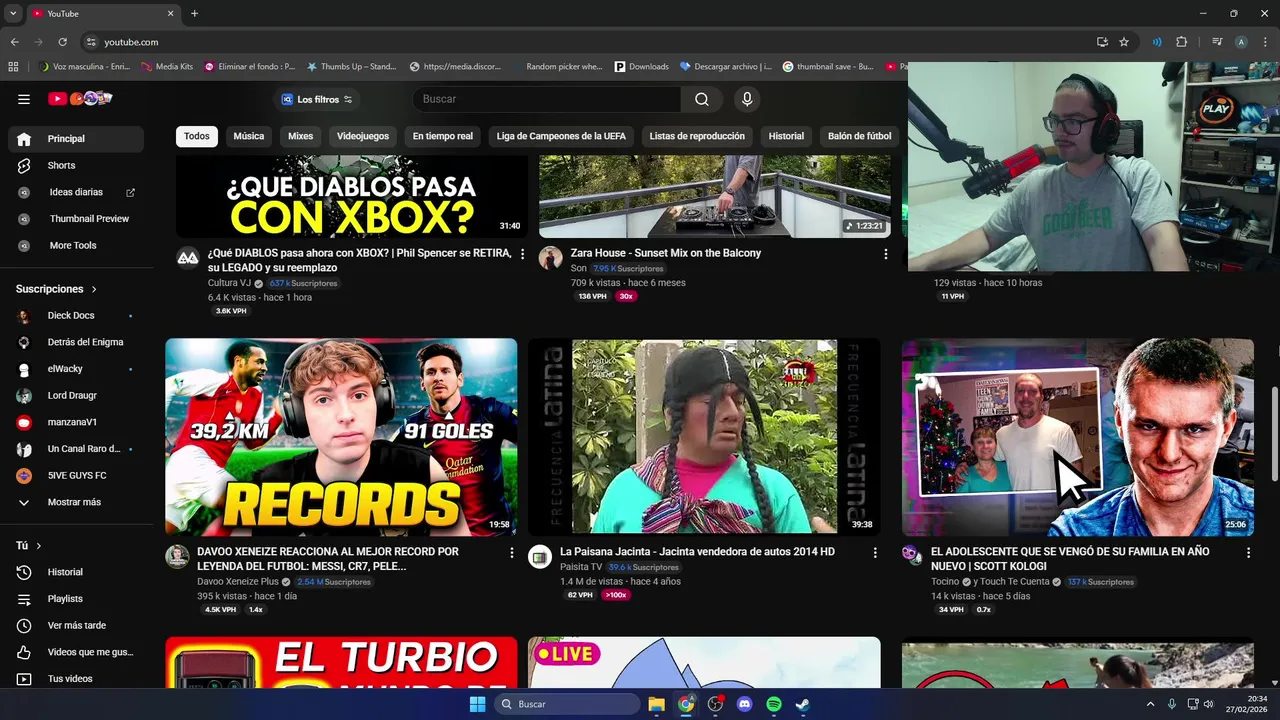
Task: Open the Lord Draugr channel
Action: click(75, 396)
